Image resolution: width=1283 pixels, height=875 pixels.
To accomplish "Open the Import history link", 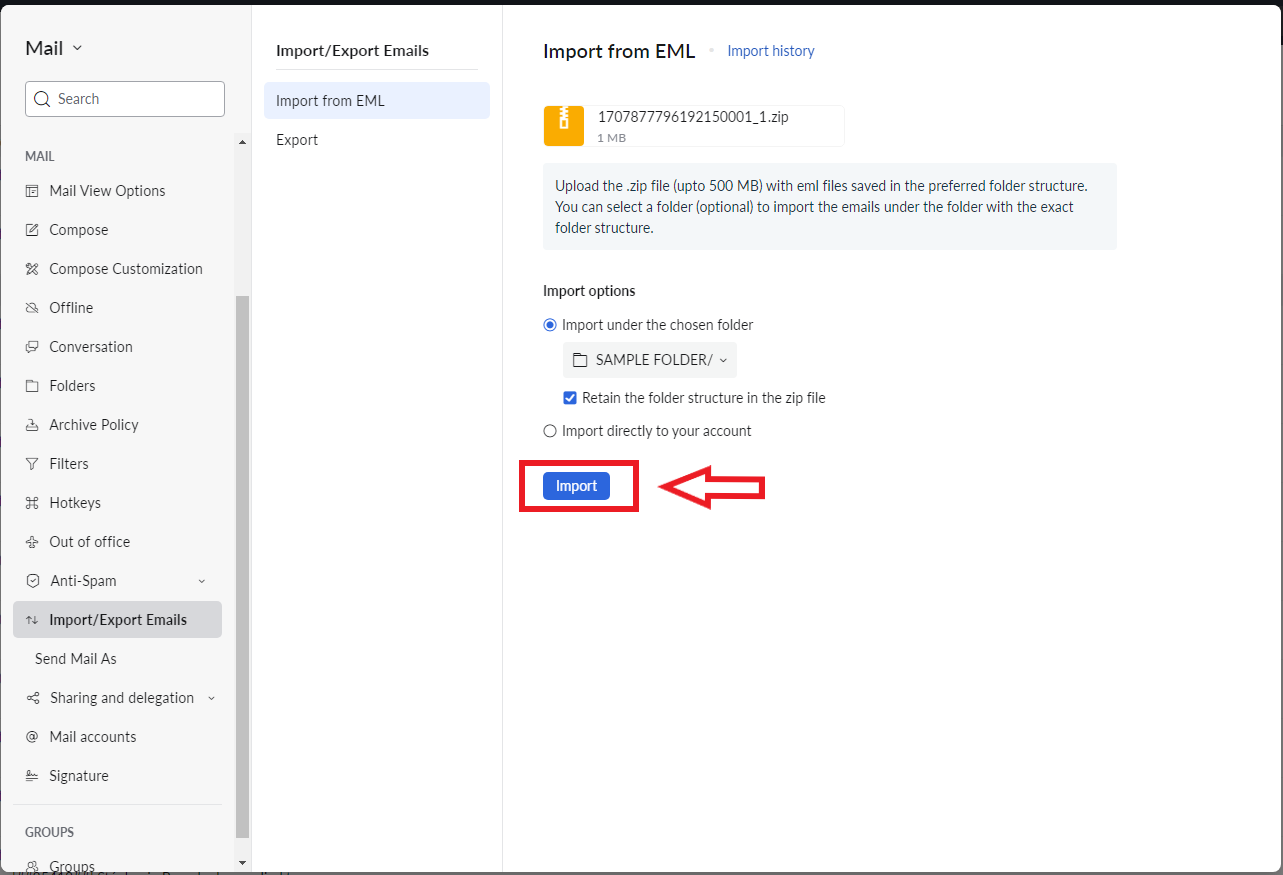I will pyautogui.click(x=770, y=51).
